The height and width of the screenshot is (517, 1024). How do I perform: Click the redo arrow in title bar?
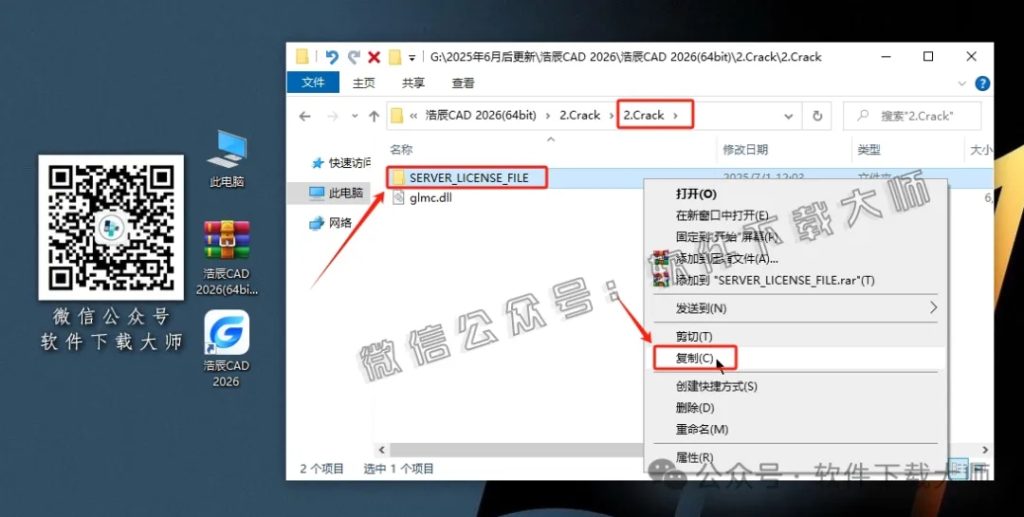click(353, 57)
